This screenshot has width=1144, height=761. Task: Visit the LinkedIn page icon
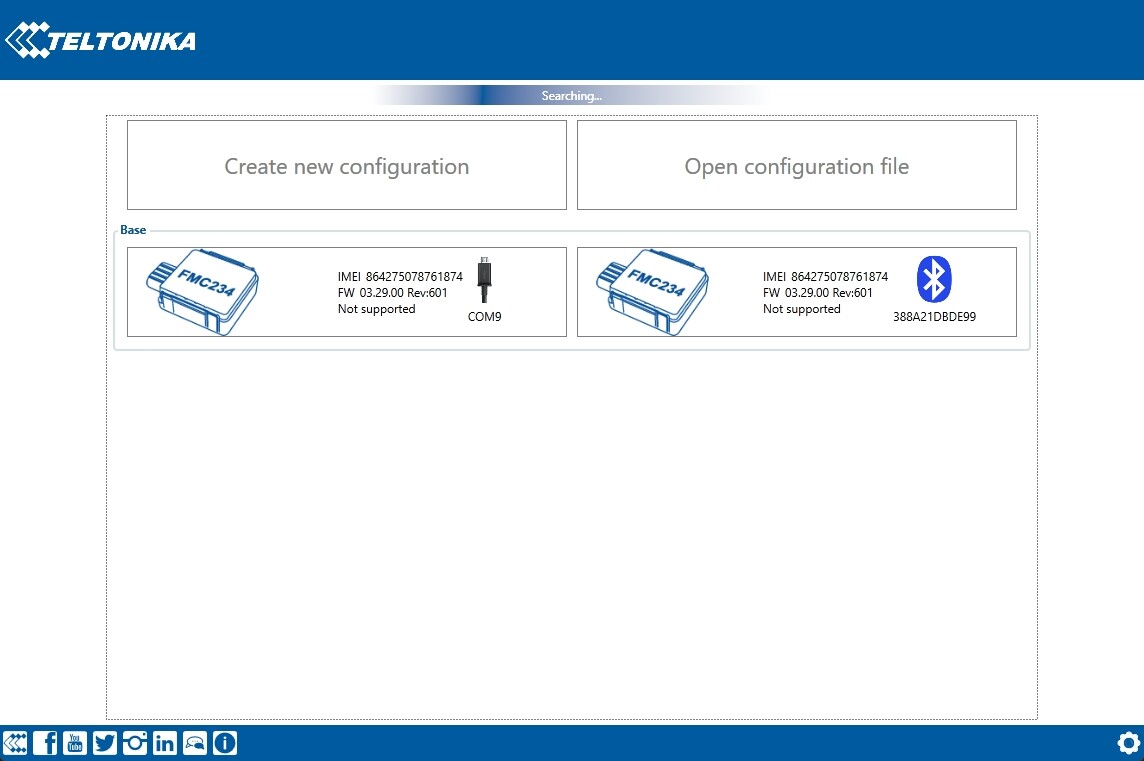(165, 743)
